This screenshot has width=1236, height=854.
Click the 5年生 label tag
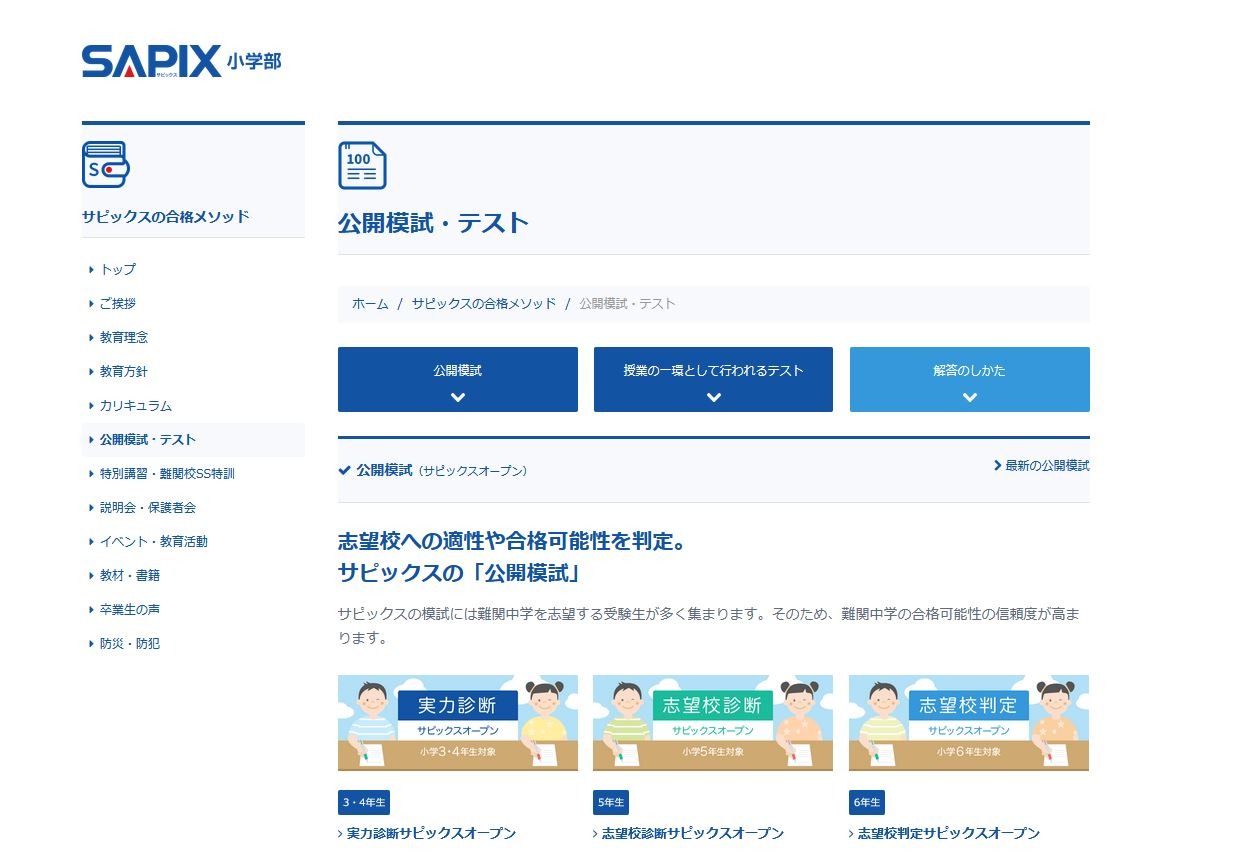click(x=609, y=802)
